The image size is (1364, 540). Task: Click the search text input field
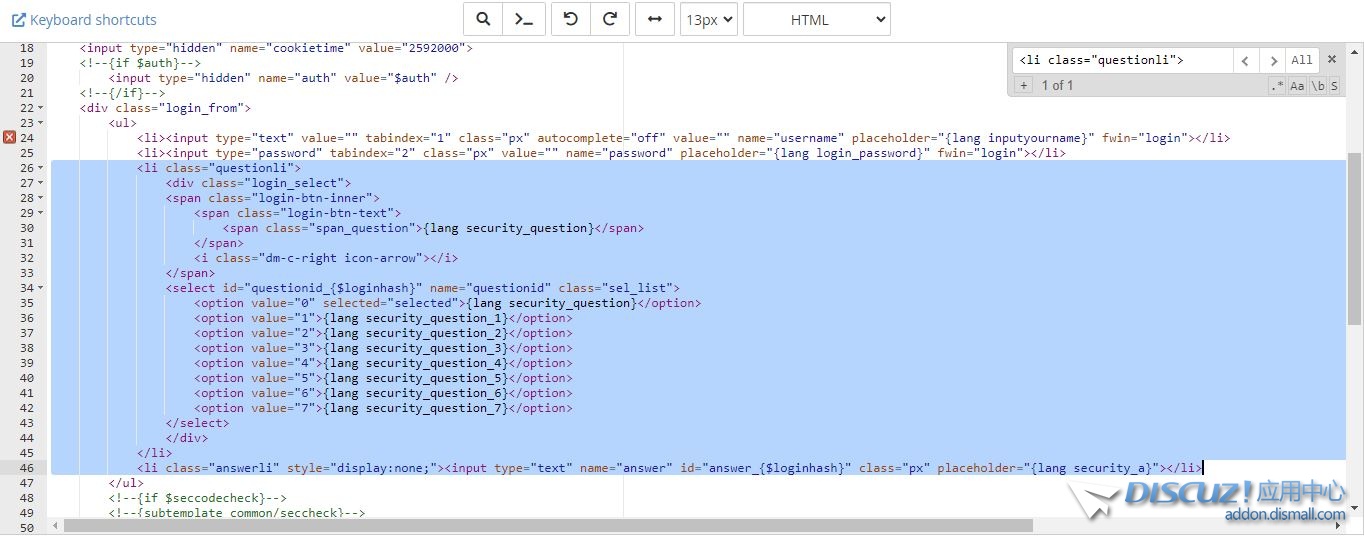coord(1122,60)
